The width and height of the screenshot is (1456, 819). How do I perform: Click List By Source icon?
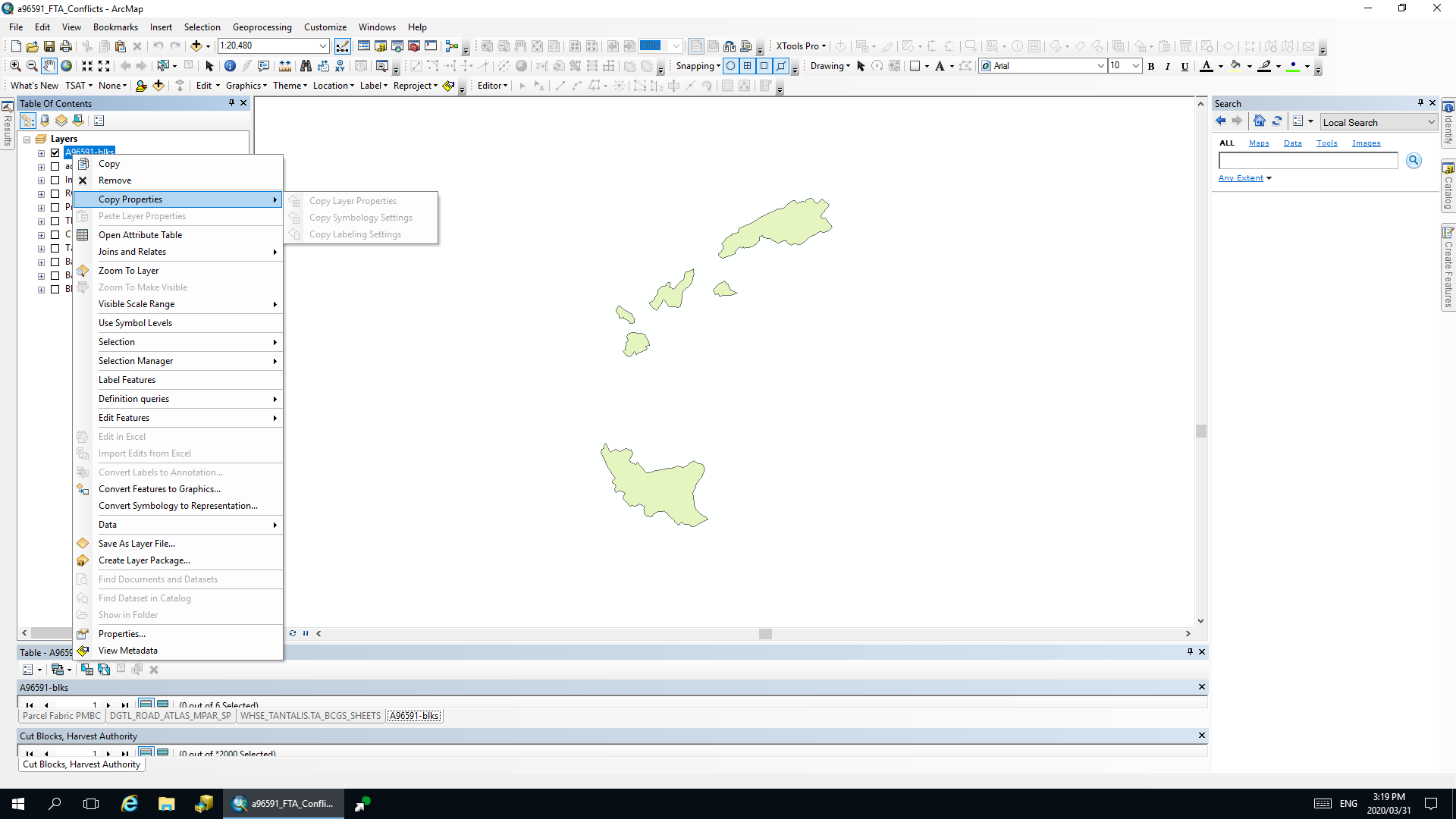45,121
